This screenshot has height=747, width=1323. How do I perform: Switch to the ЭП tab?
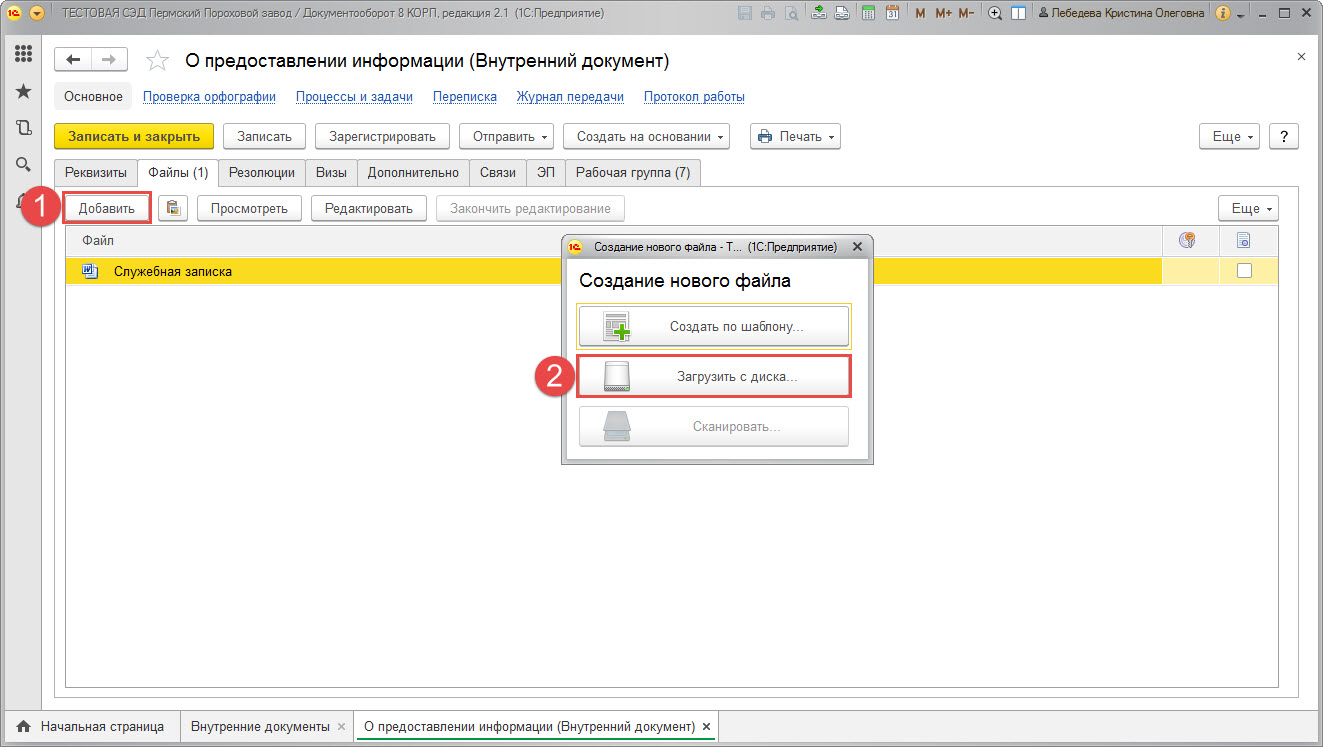tap(546, 172)
